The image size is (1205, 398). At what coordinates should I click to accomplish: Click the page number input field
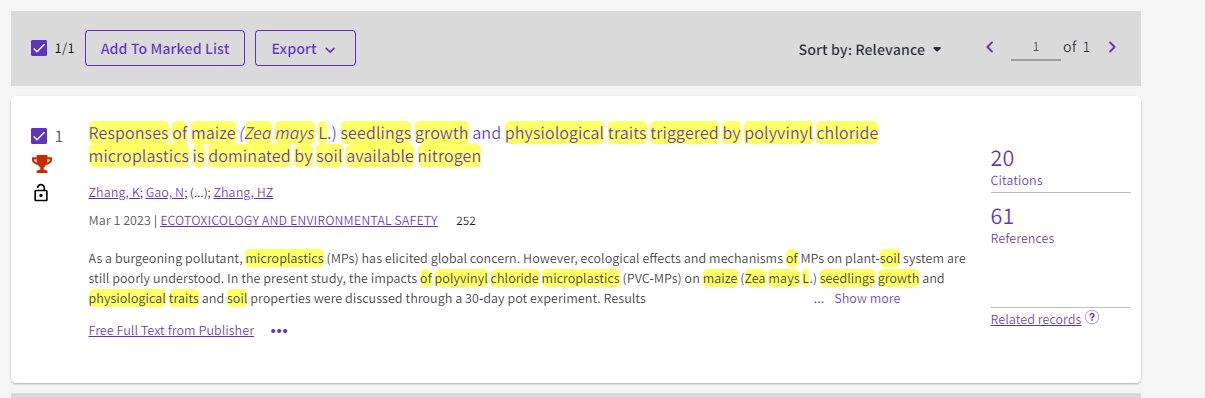1035,47
